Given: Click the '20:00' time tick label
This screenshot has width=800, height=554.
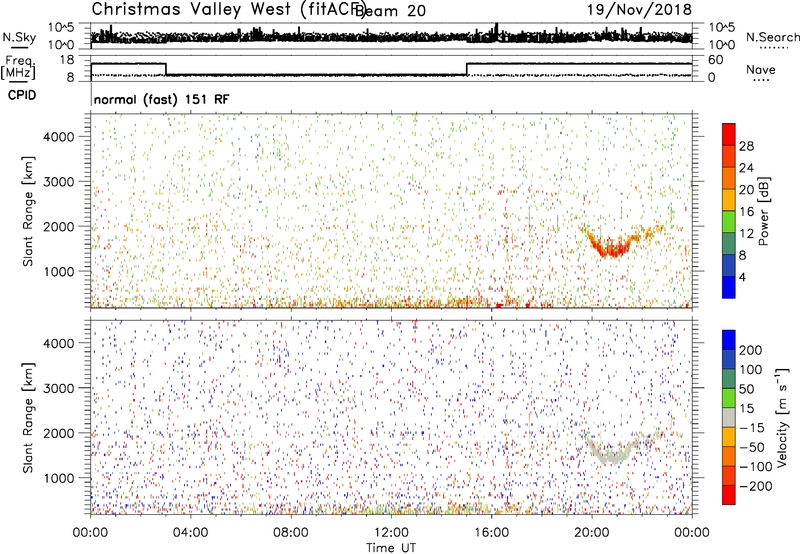Looking at the screenshot, I should pyautogui.click(x=591, y=533).
